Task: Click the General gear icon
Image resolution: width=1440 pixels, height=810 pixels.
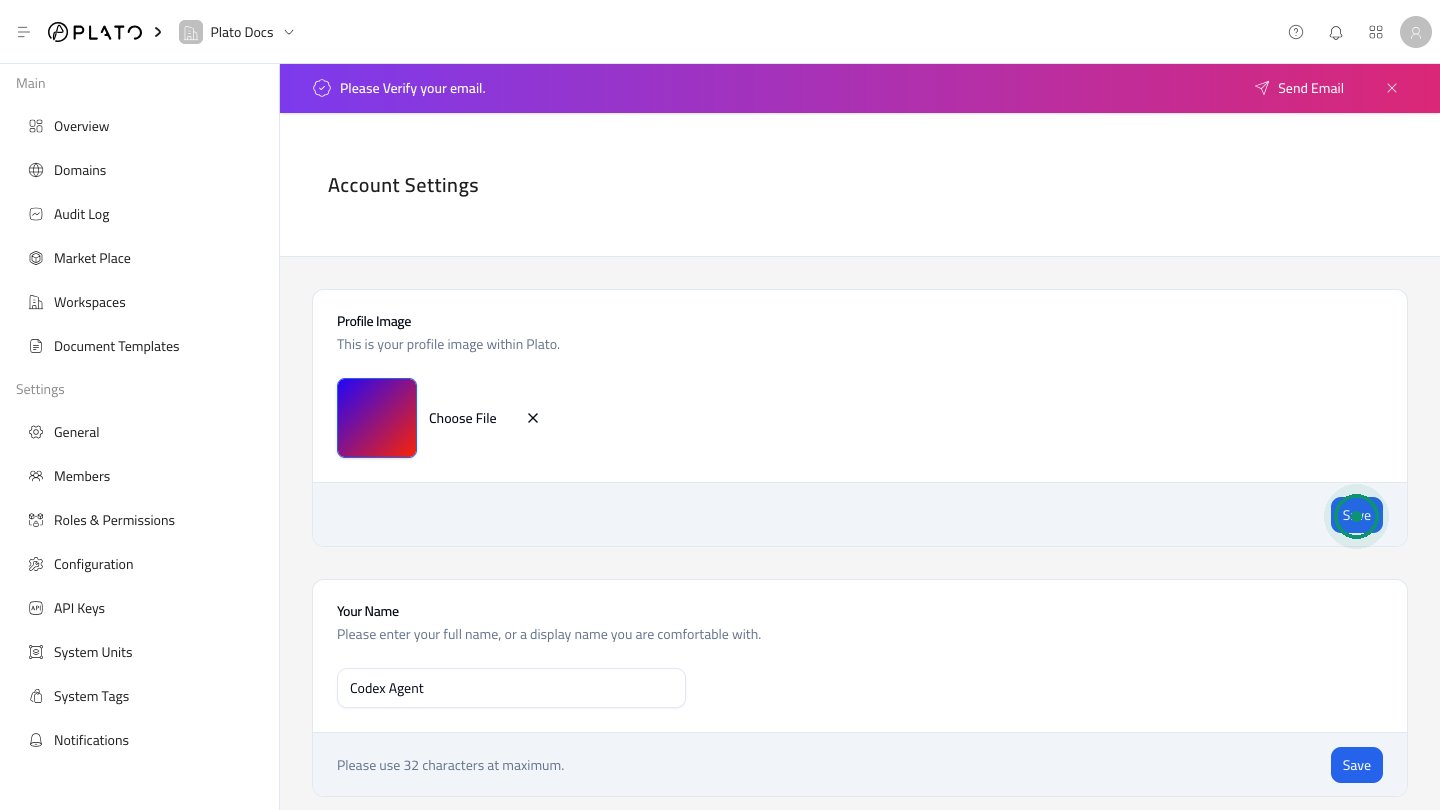Action: pos(36,432)
